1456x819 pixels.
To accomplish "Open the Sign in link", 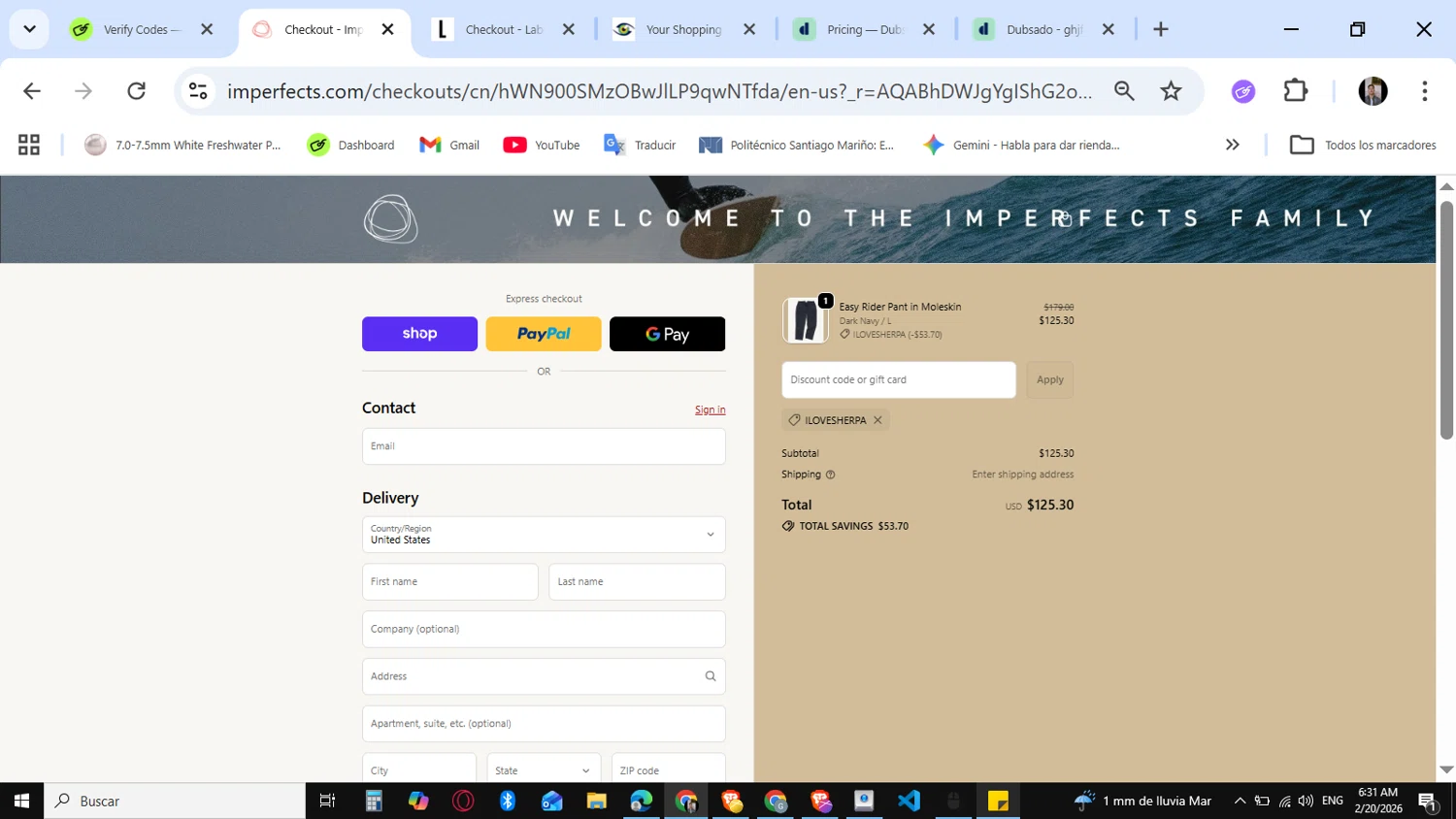I will pos(710,409).
